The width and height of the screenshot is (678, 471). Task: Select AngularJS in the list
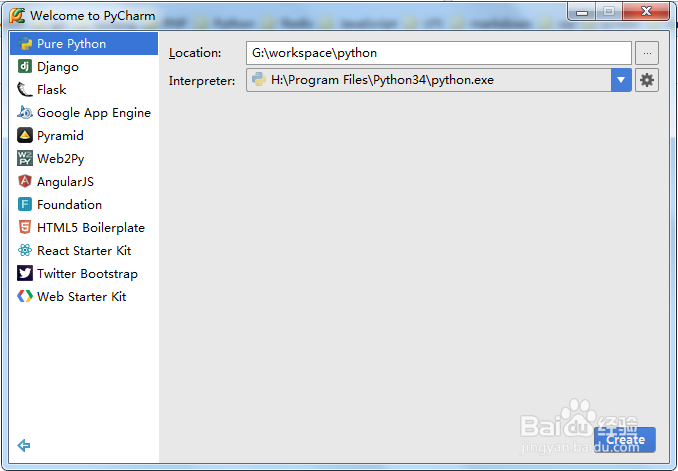[x=84, y=181]
